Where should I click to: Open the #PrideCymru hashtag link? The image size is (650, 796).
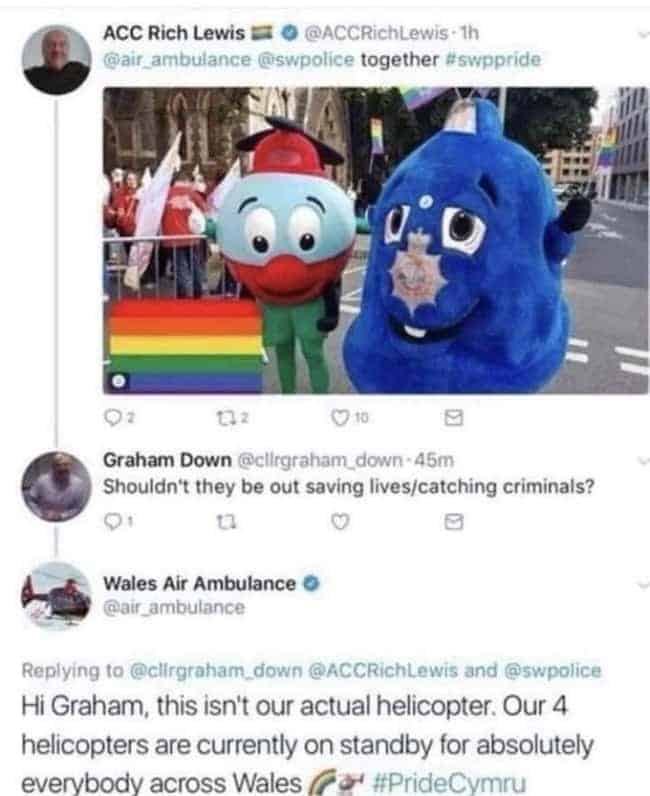[449, 782]
